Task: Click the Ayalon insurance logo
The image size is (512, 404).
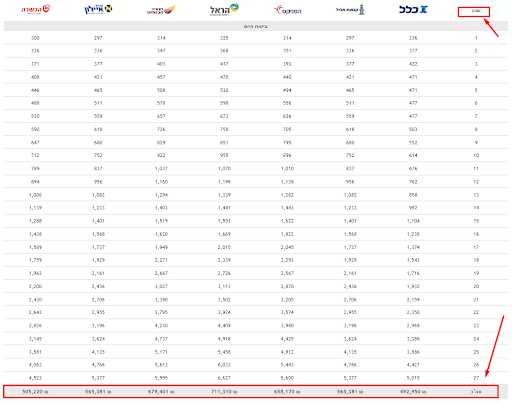Action: [98, 9]
